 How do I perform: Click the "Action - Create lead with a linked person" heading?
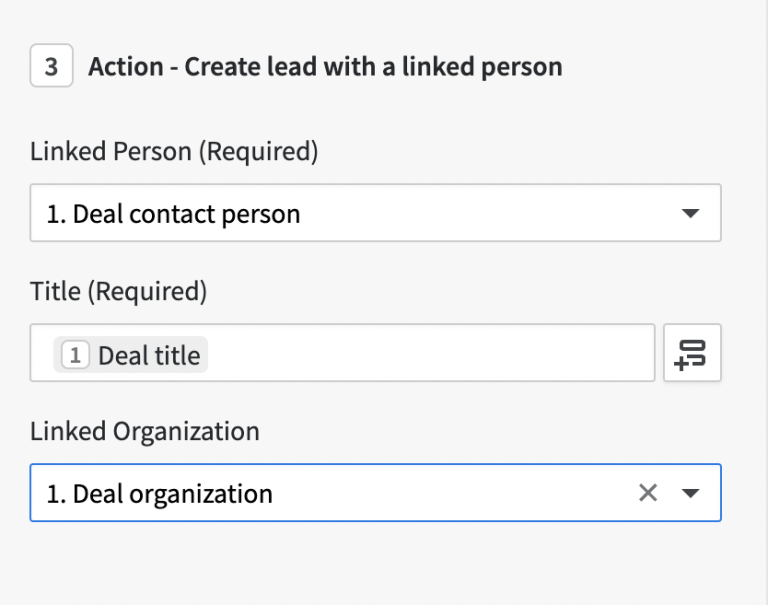pyautogui.click(x=325, y=68)
